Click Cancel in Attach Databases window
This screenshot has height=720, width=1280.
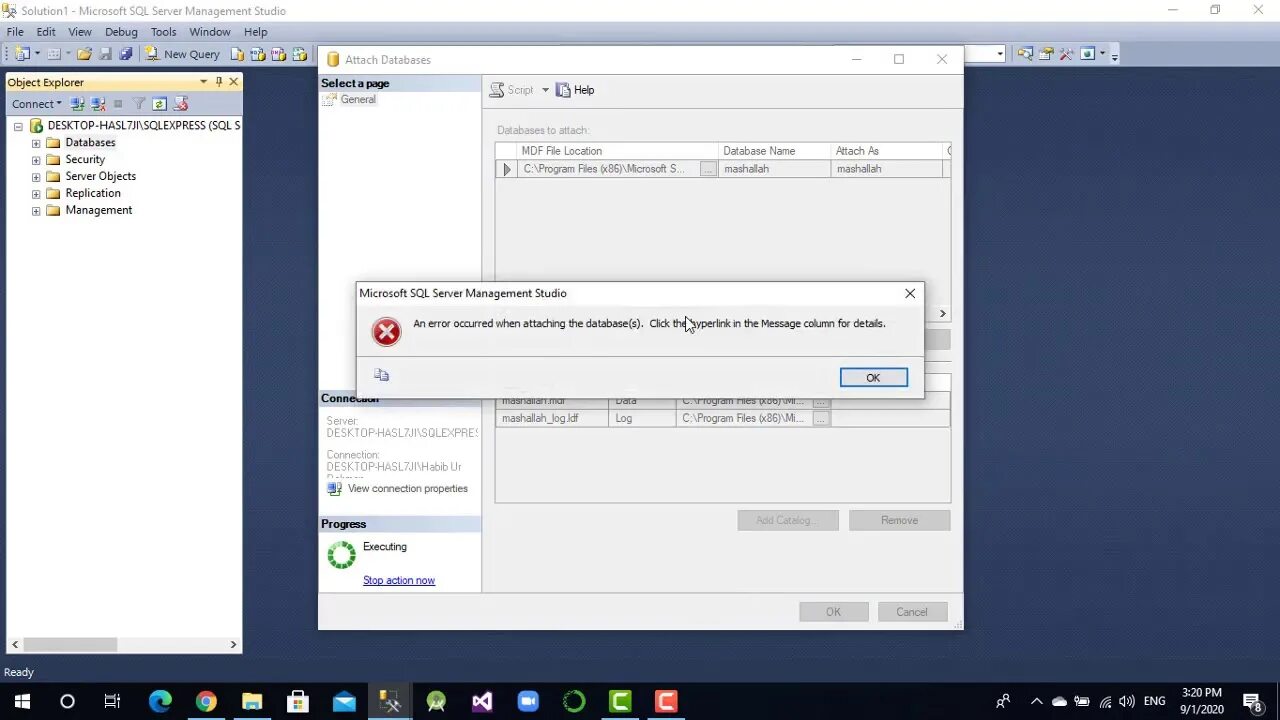[x=911, y=612]
